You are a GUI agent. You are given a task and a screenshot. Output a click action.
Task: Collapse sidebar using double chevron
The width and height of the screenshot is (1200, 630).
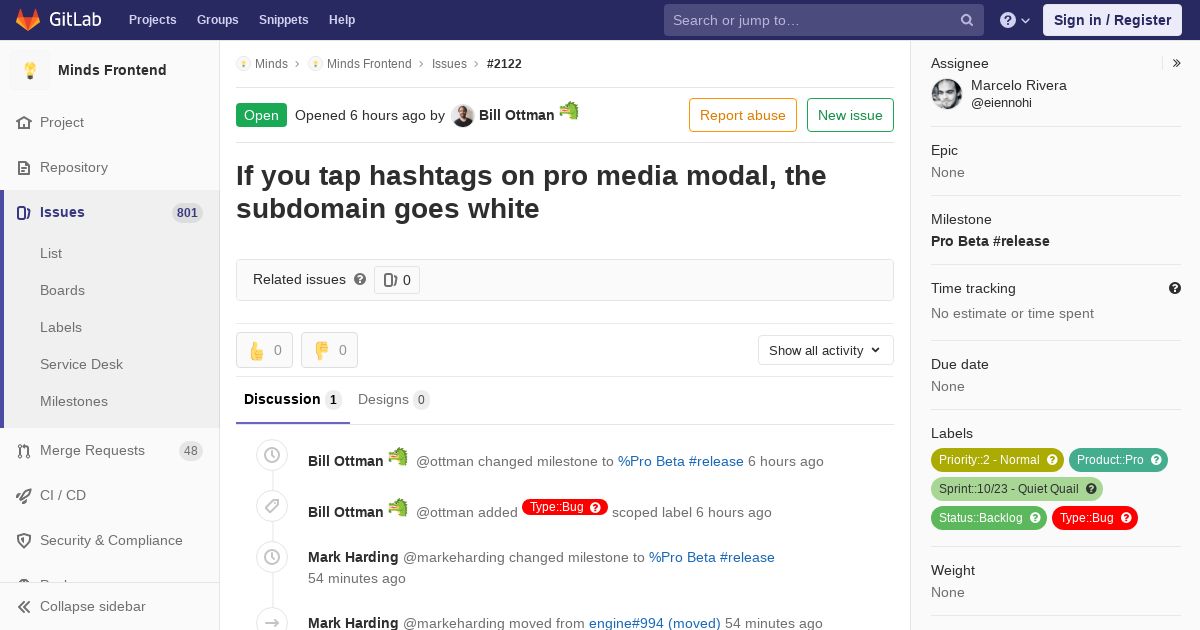[24, 606]
